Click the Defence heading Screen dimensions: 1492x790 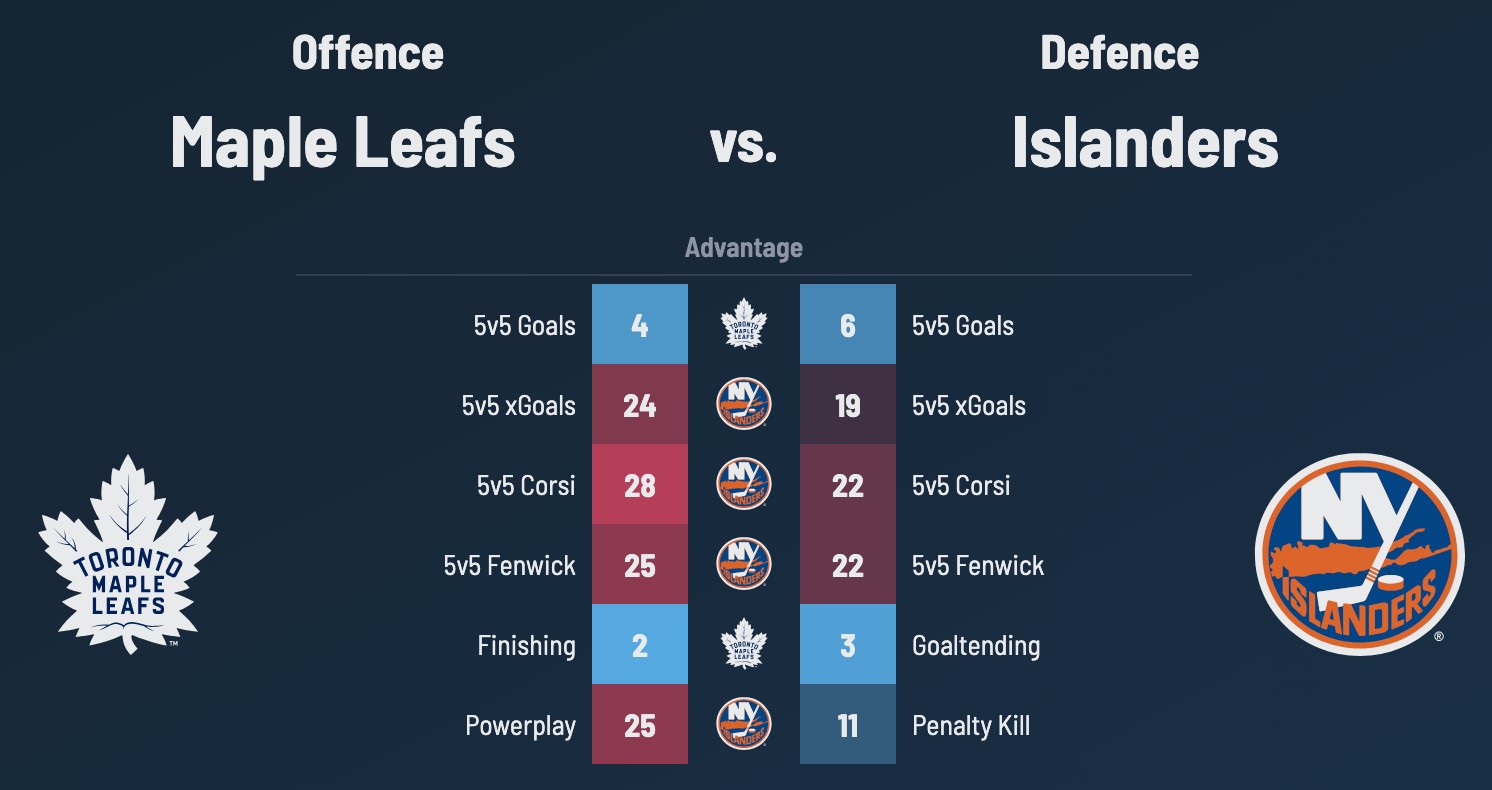[x=1119, y=53]
